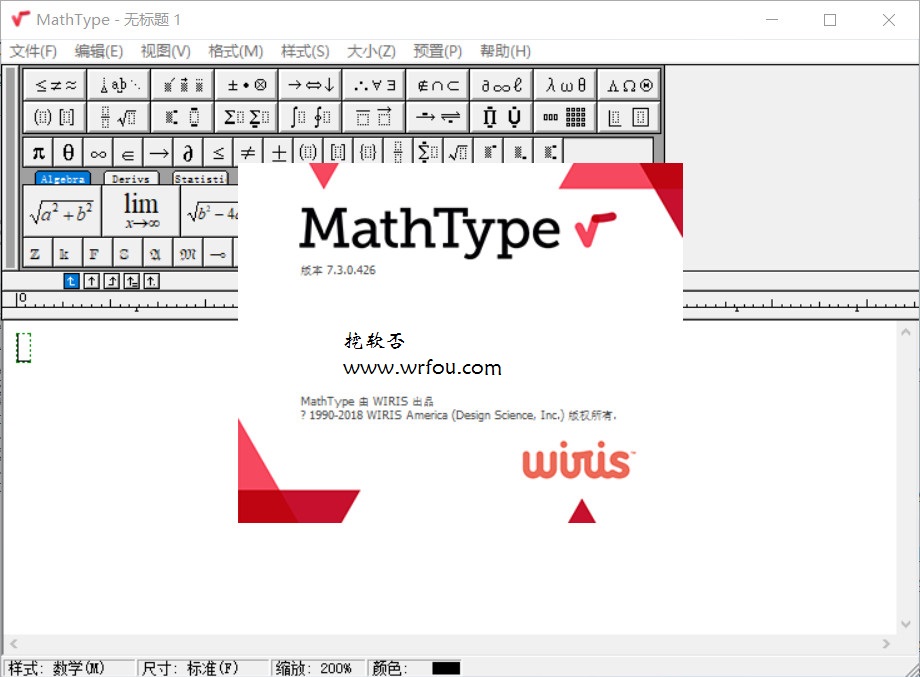Image resolution: width=920 pixels, height=677 pixels.
Task: Open the fence templates palette
Action: click(55, 117)
